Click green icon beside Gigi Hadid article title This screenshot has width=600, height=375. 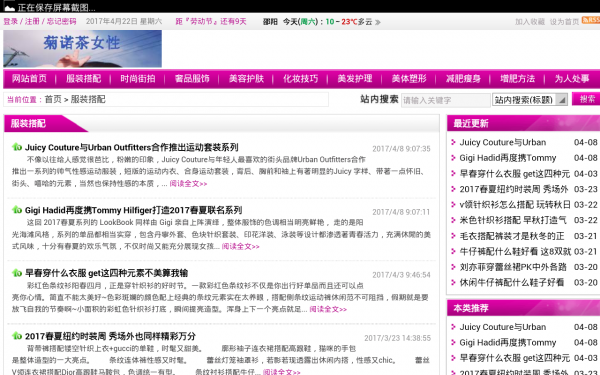point(17,210)
